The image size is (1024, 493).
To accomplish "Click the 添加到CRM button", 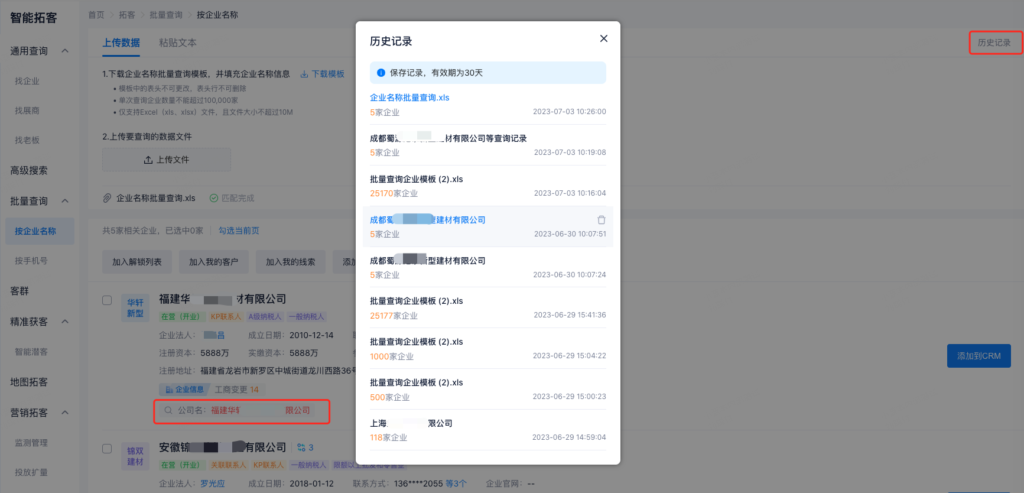I will point(979,355).
